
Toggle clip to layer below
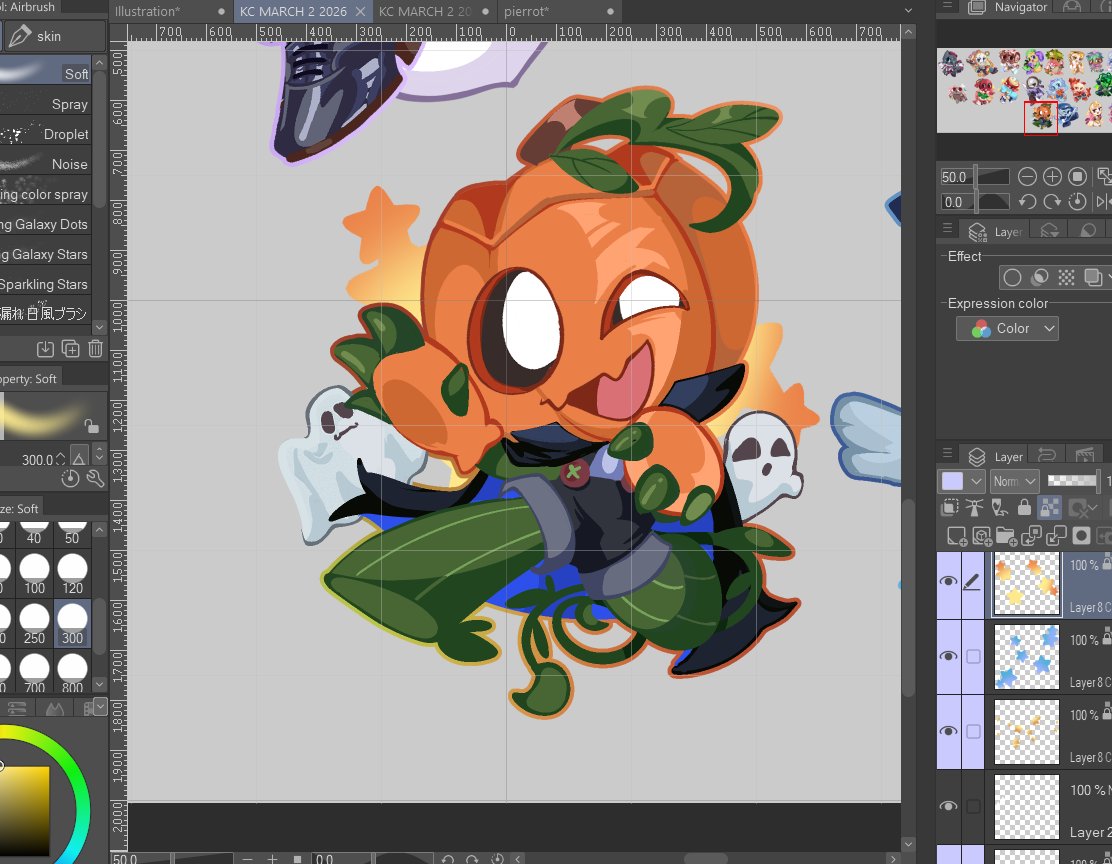(x=949, y=507)
